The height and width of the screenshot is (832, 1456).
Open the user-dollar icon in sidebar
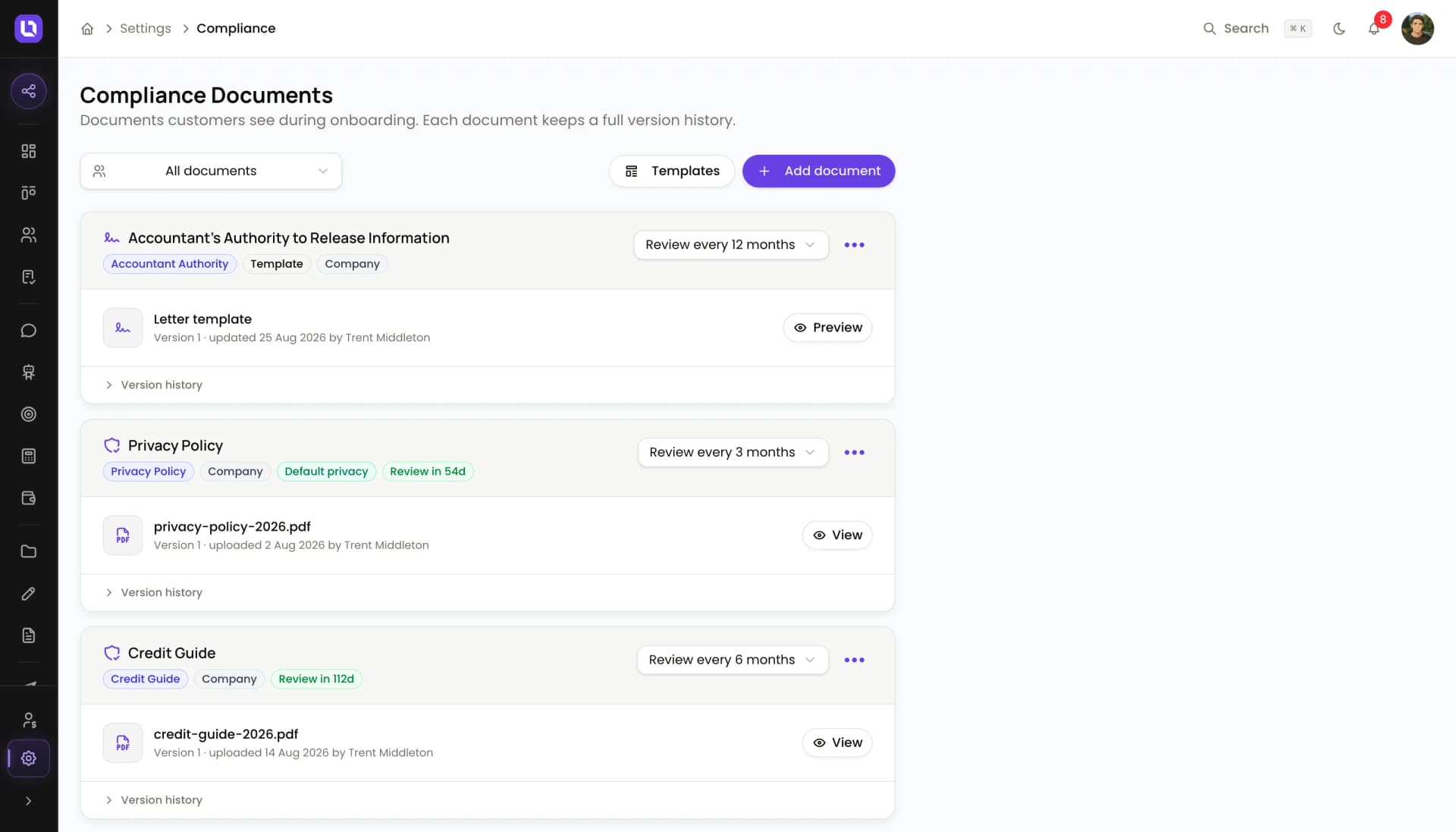[x=29, y=720]
